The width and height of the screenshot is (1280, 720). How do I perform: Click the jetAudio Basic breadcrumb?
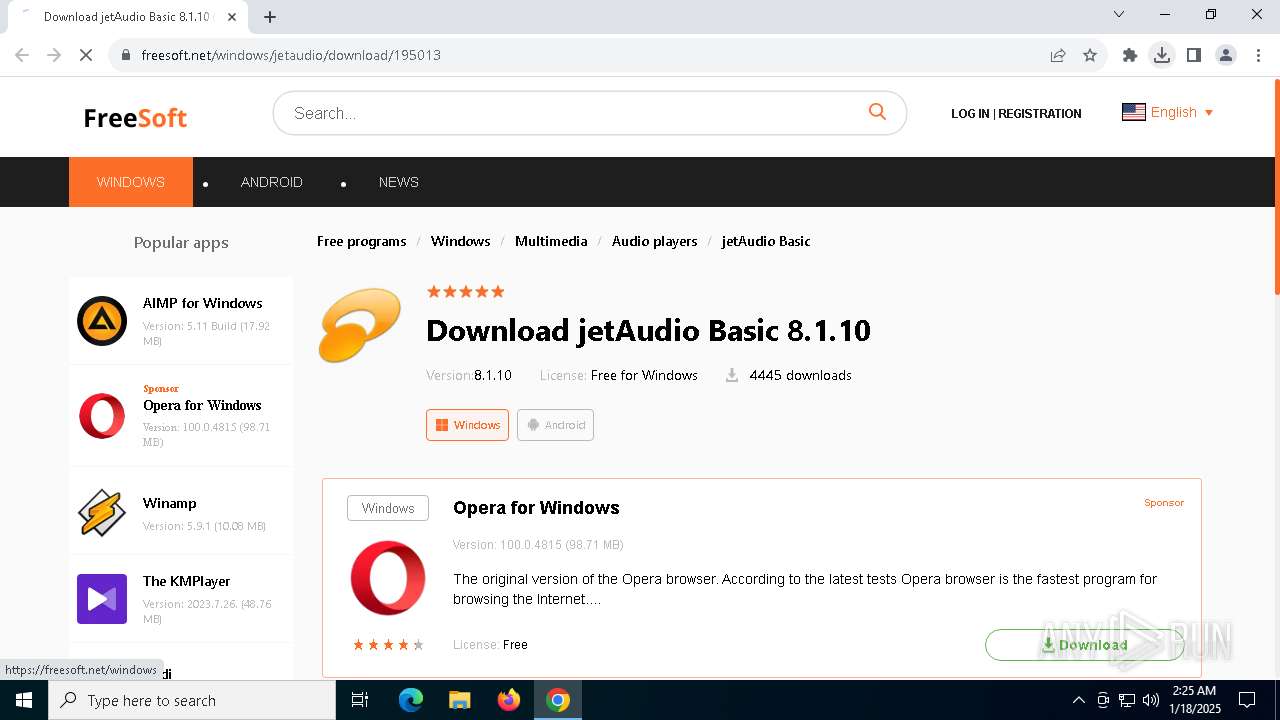[766, 241]
